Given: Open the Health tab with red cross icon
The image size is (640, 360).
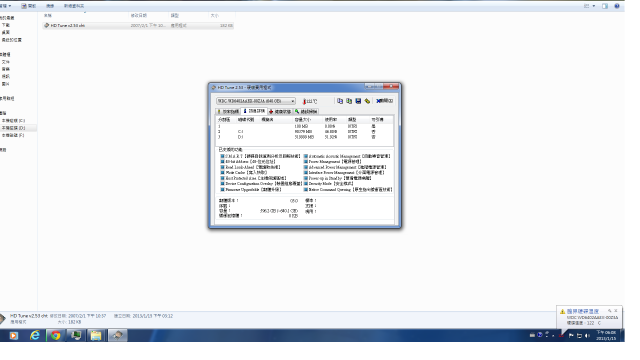Looking at the screenshot, I should tap(280, 111).
